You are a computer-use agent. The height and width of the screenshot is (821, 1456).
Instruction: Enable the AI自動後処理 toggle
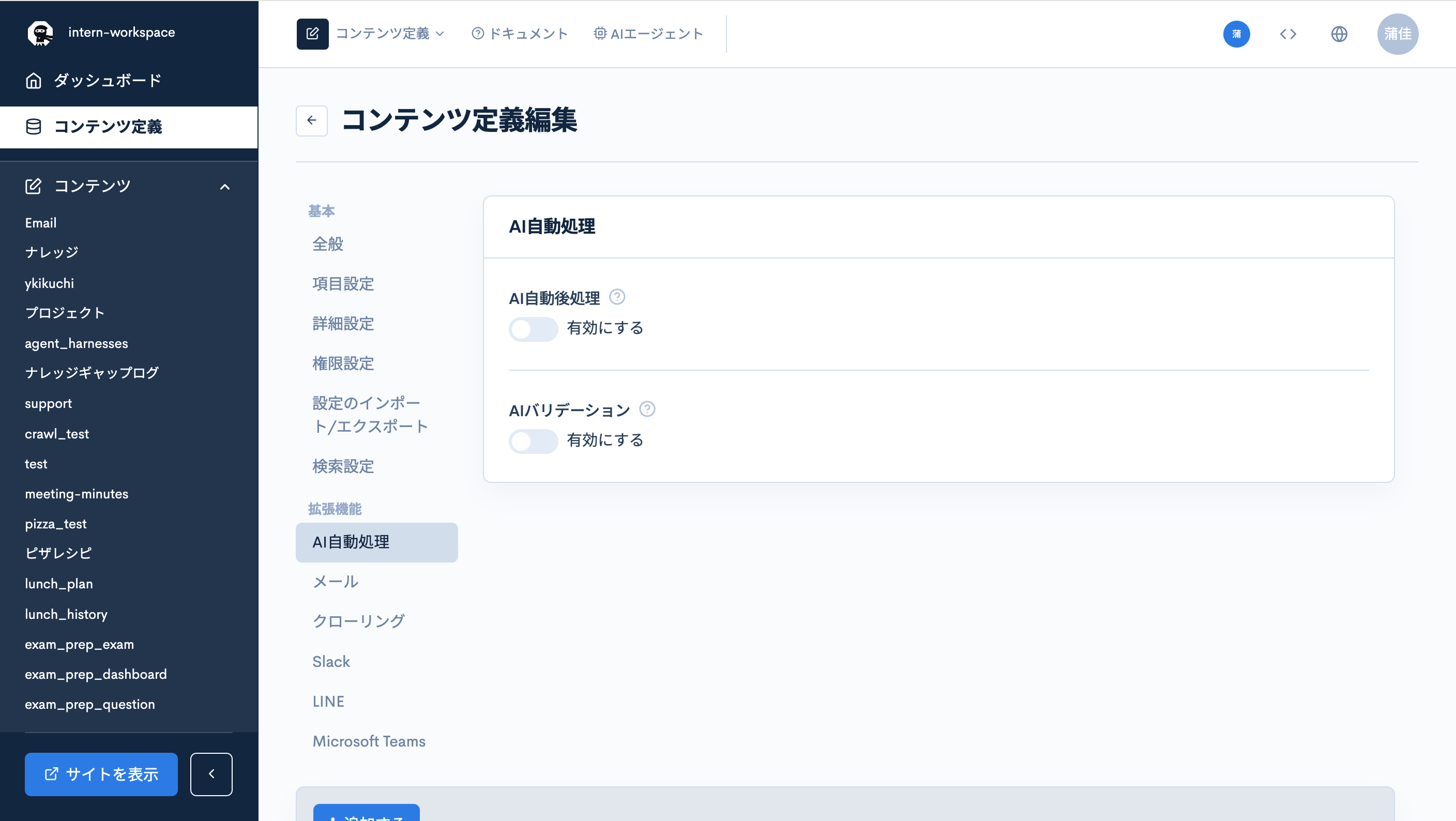coord(533,329)
